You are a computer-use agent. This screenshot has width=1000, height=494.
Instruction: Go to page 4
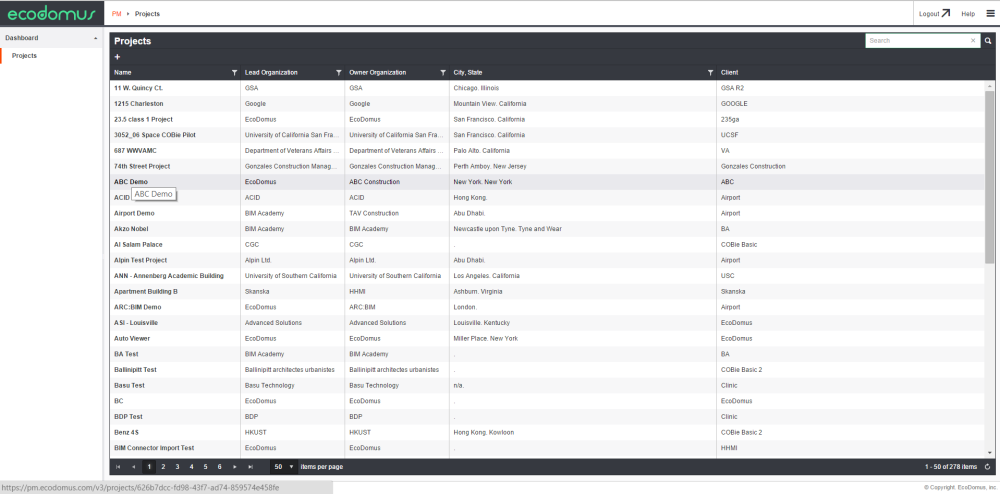pyautogui.click(x=191, y=467)
